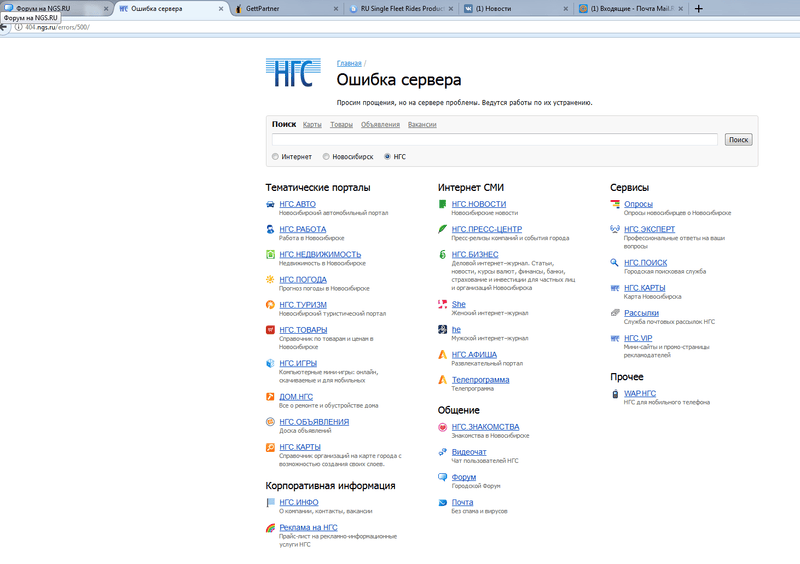Click into the search text field
Screen dimensions: 800x564
click(x=494, y=140)
